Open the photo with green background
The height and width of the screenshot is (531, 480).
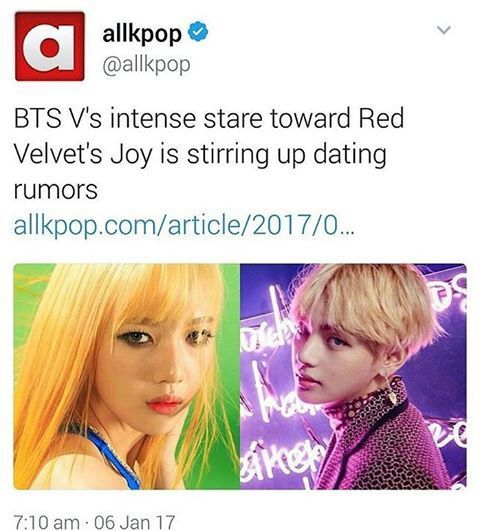pyautogui.click(x=127, y=376)
